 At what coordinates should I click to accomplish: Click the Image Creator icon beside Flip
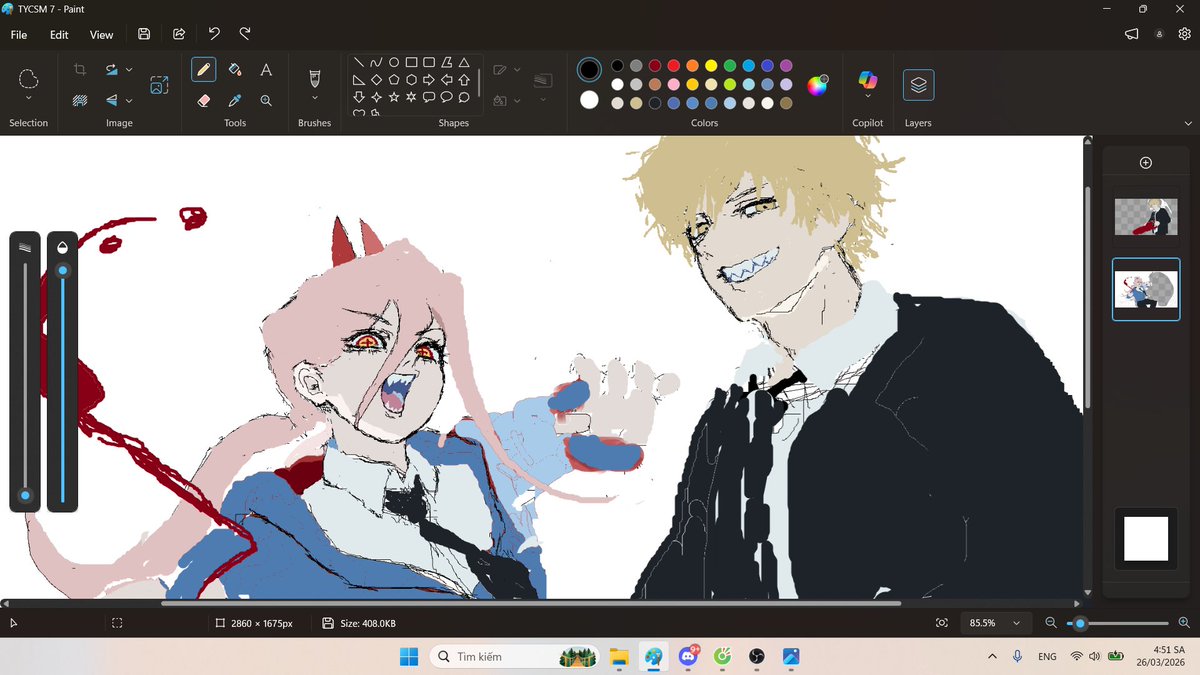[x=159, y=85]
